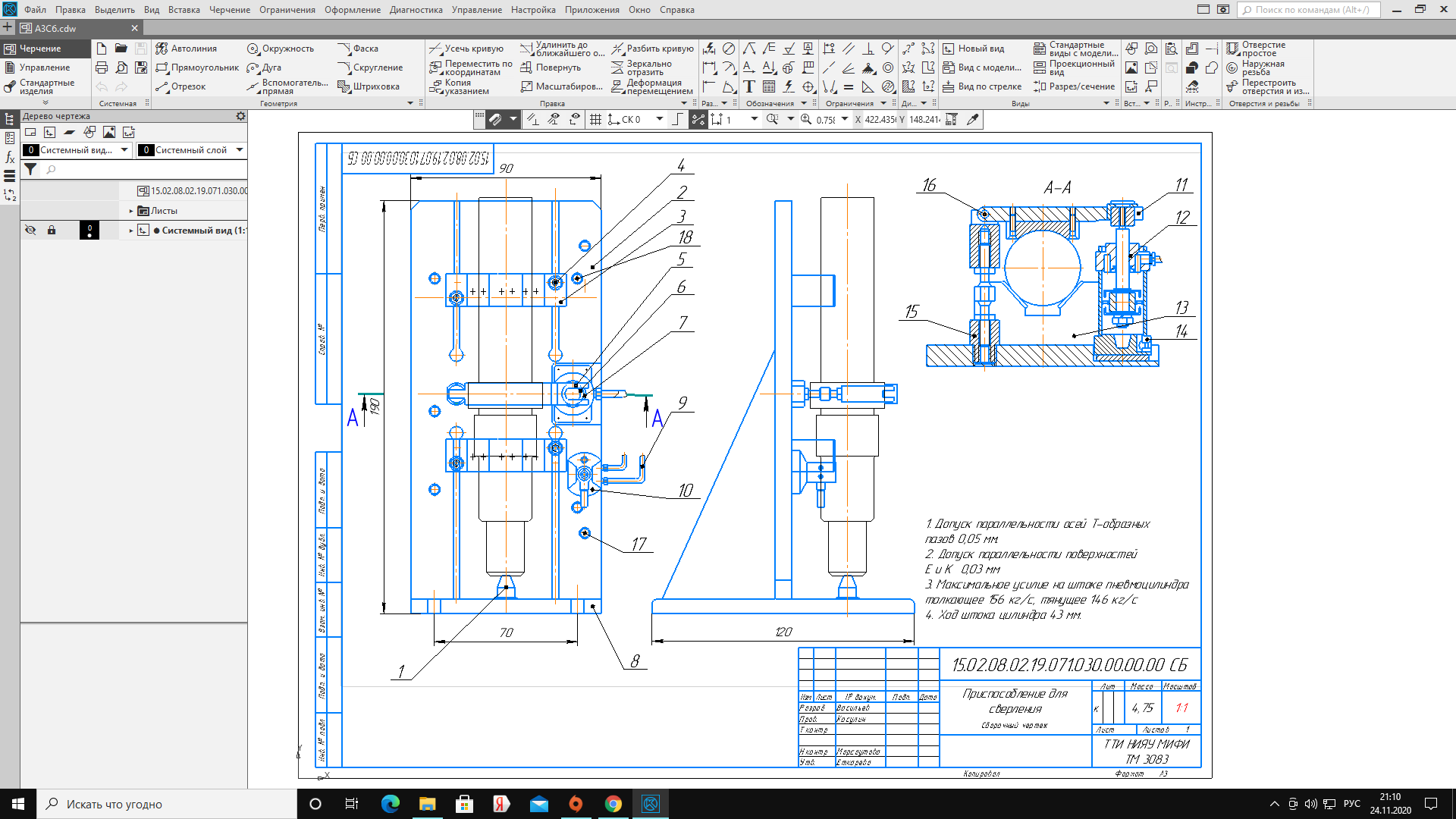Open the Черчение menu
The width and height of the screenshot is (1456, 819).
tap(229, 10)
